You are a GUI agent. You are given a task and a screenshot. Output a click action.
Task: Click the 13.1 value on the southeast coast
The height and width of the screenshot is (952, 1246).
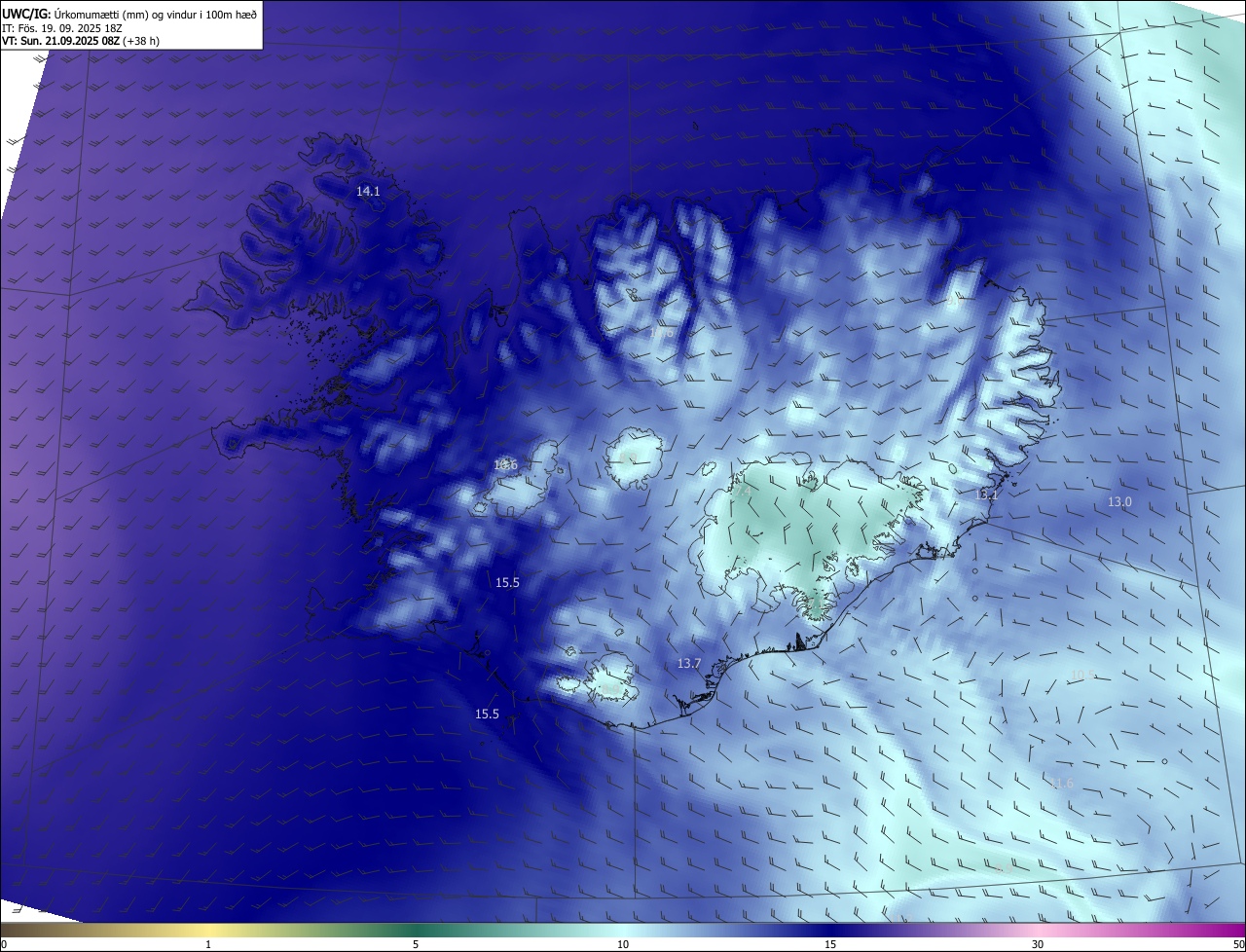point(987,495)
